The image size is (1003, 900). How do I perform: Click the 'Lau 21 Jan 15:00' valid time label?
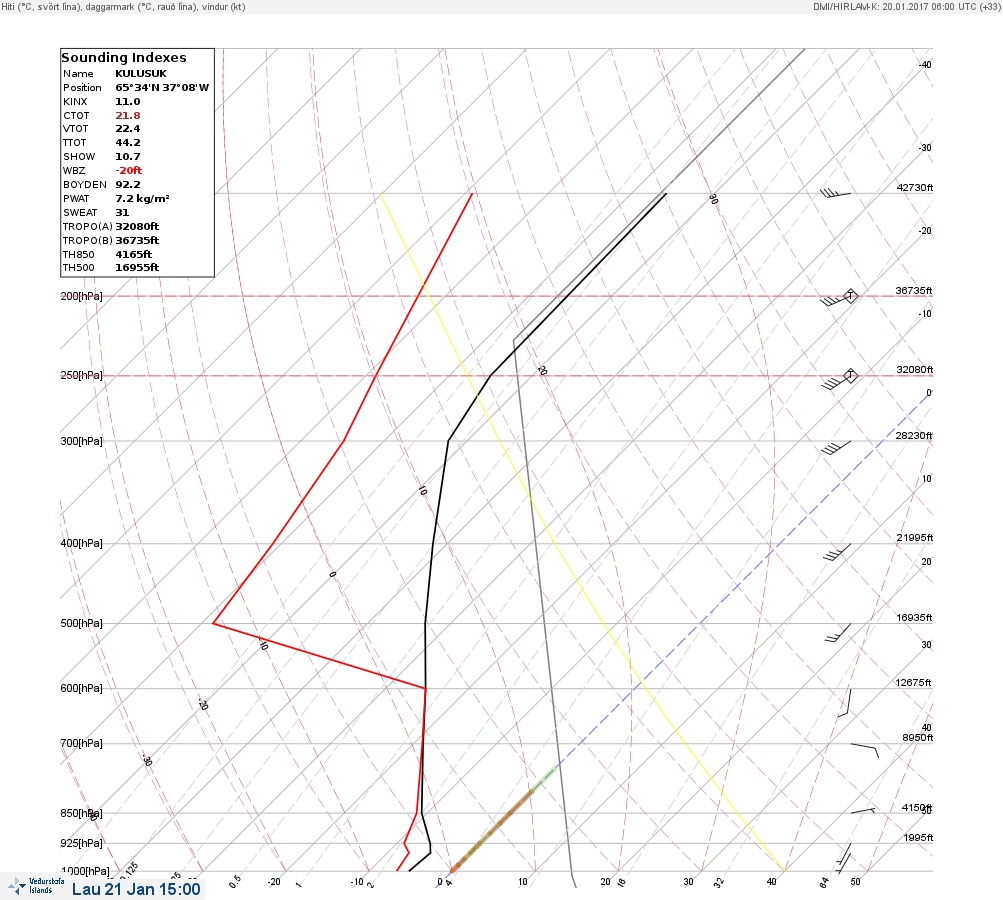point(136,889)
